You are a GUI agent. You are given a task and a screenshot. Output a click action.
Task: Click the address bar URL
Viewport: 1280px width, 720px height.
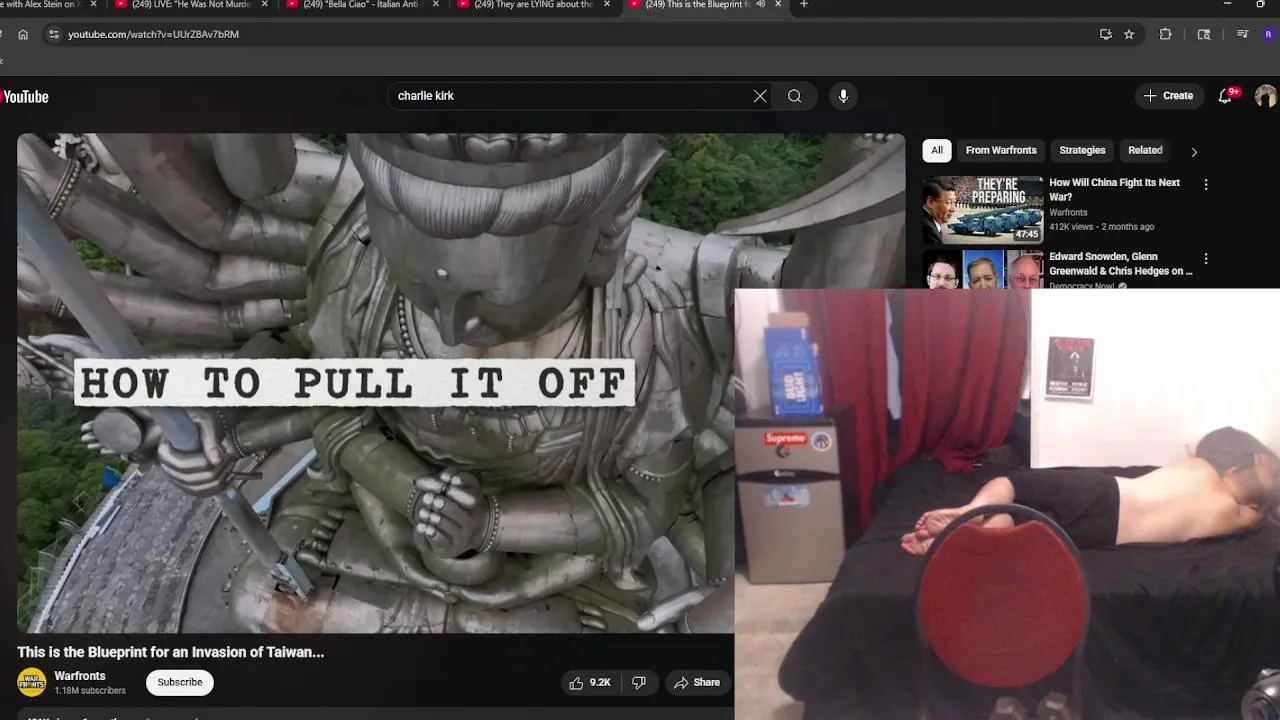153,34
